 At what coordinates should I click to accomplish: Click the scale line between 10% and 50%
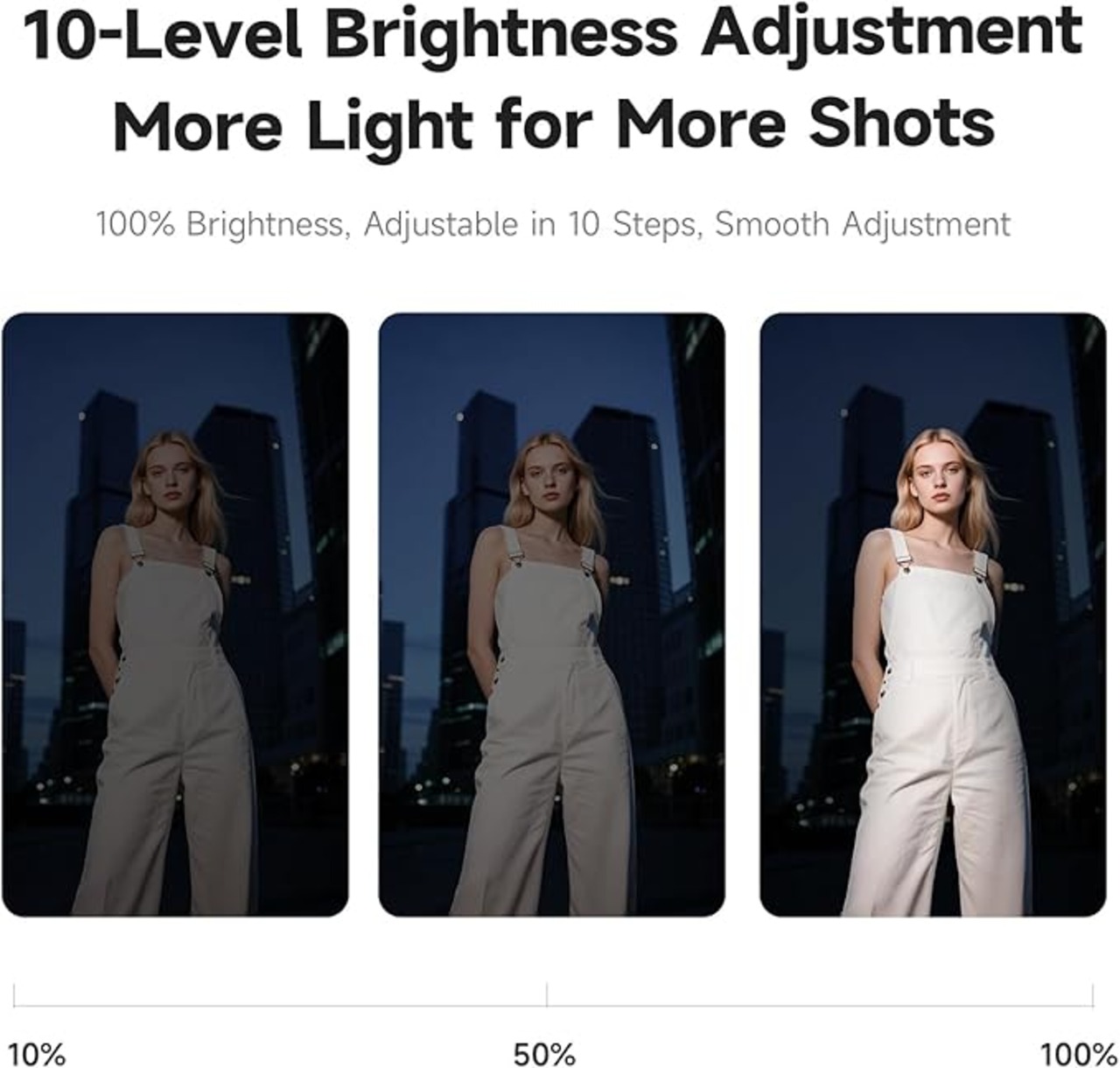pos(280,1006)
